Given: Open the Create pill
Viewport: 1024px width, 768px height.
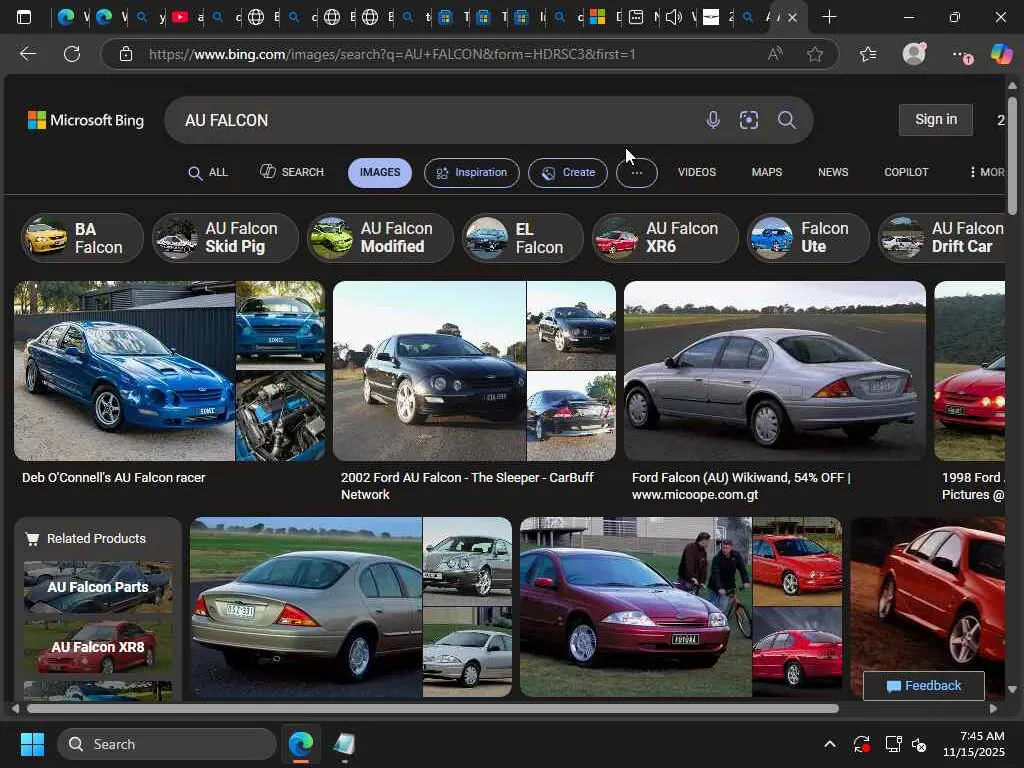Looking at the screenshot, I should 568,172.
